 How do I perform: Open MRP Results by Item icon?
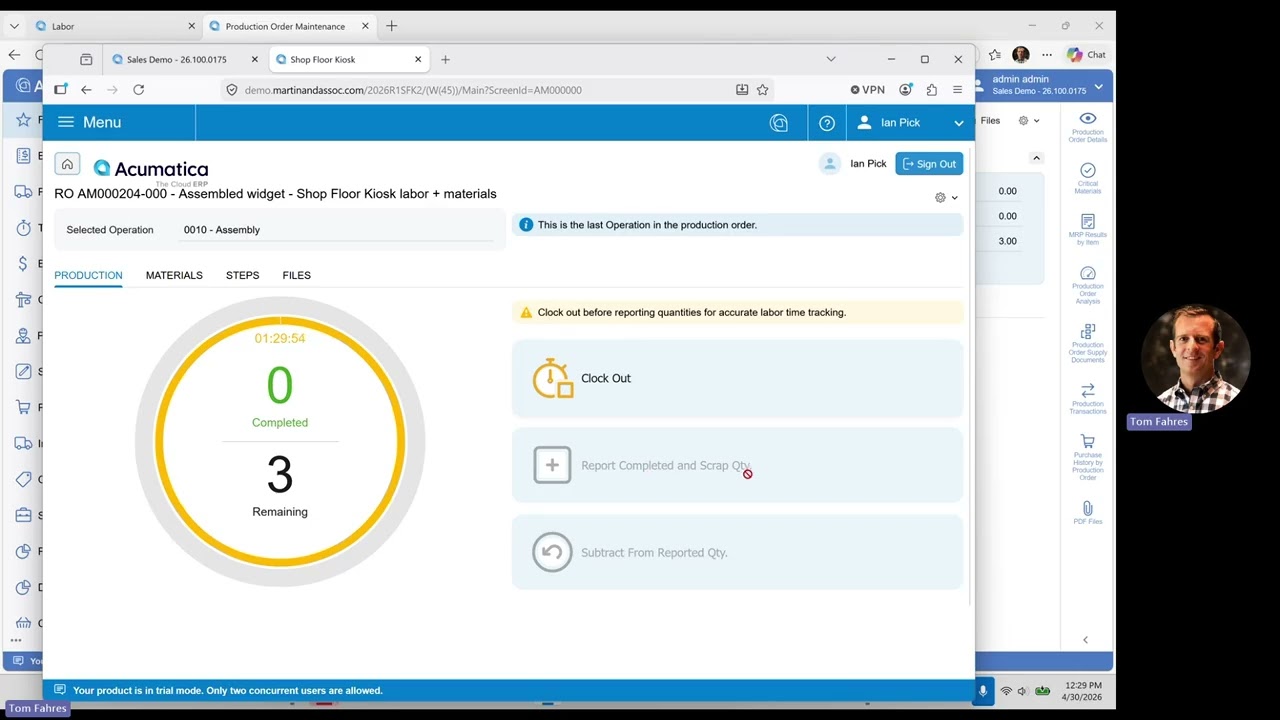point(1087,229)
